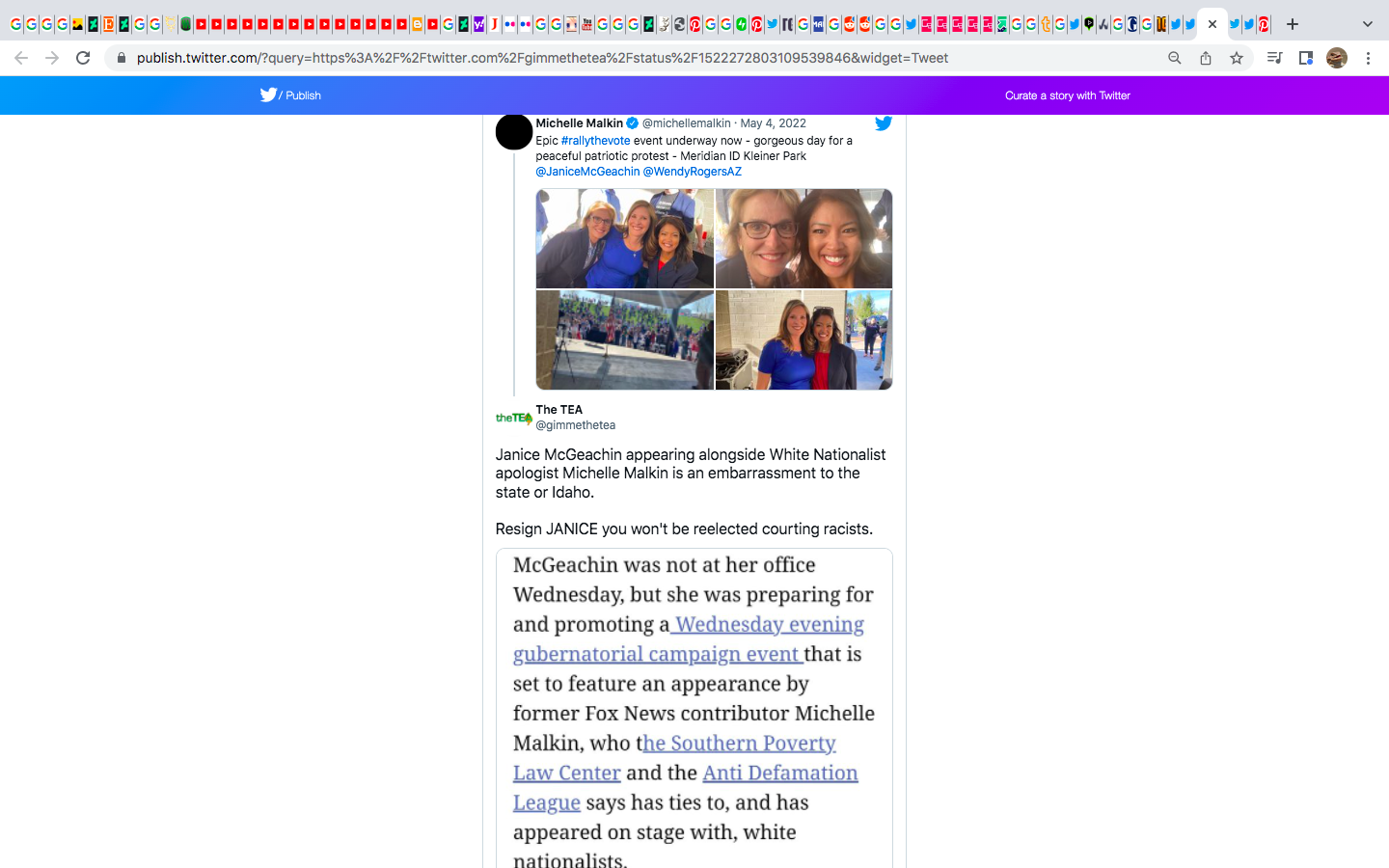Expand the tab search chevron

tap(1367, 24)
